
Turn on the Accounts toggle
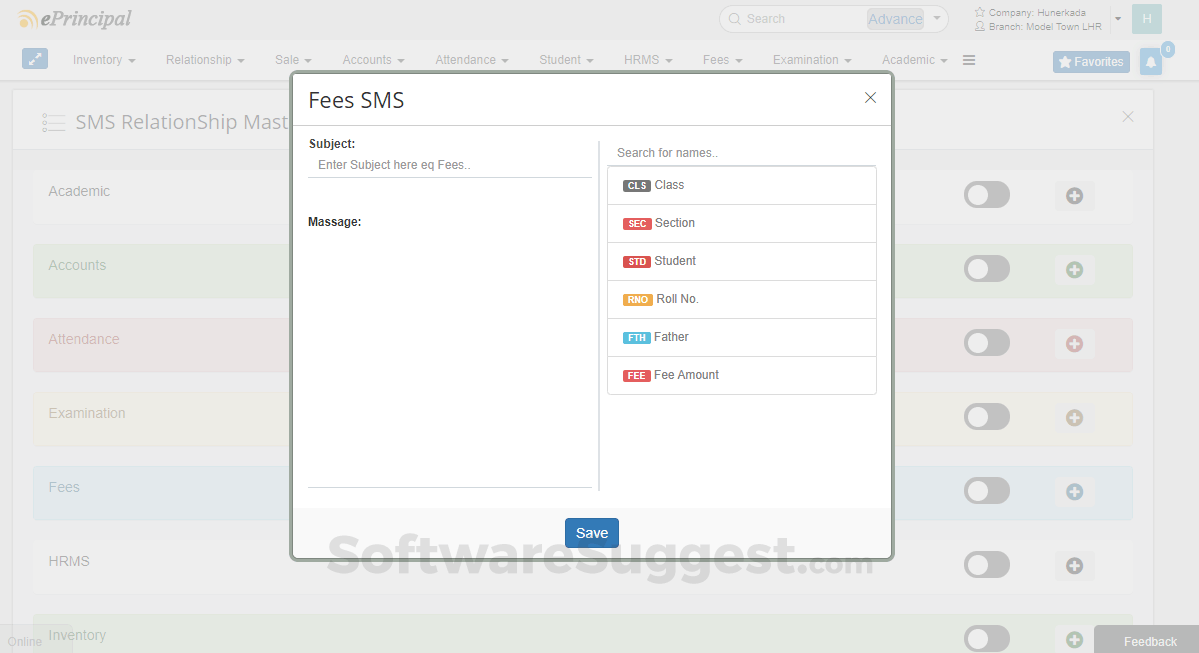(986, 269)
